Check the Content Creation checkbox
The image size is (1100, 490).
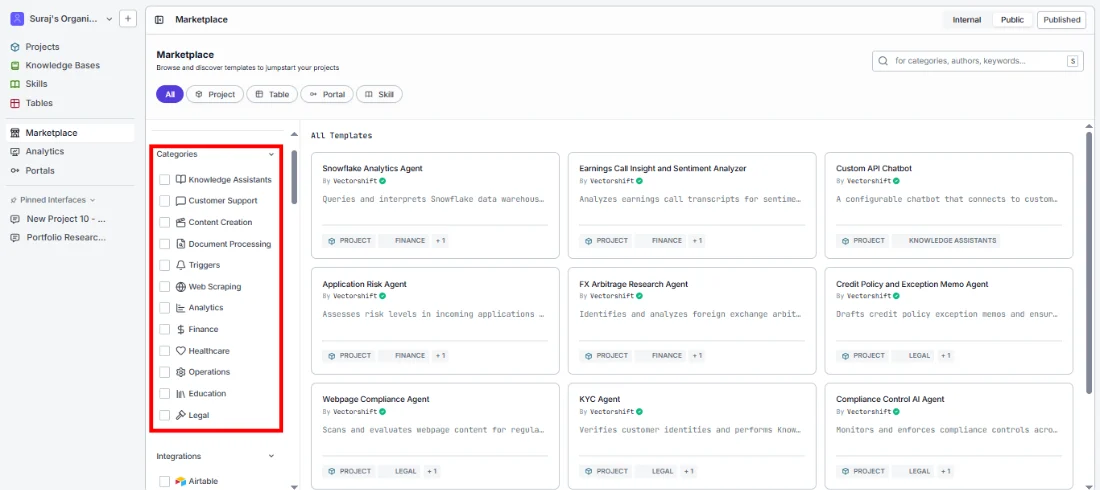pyautogui.click(x=164, y=223)
